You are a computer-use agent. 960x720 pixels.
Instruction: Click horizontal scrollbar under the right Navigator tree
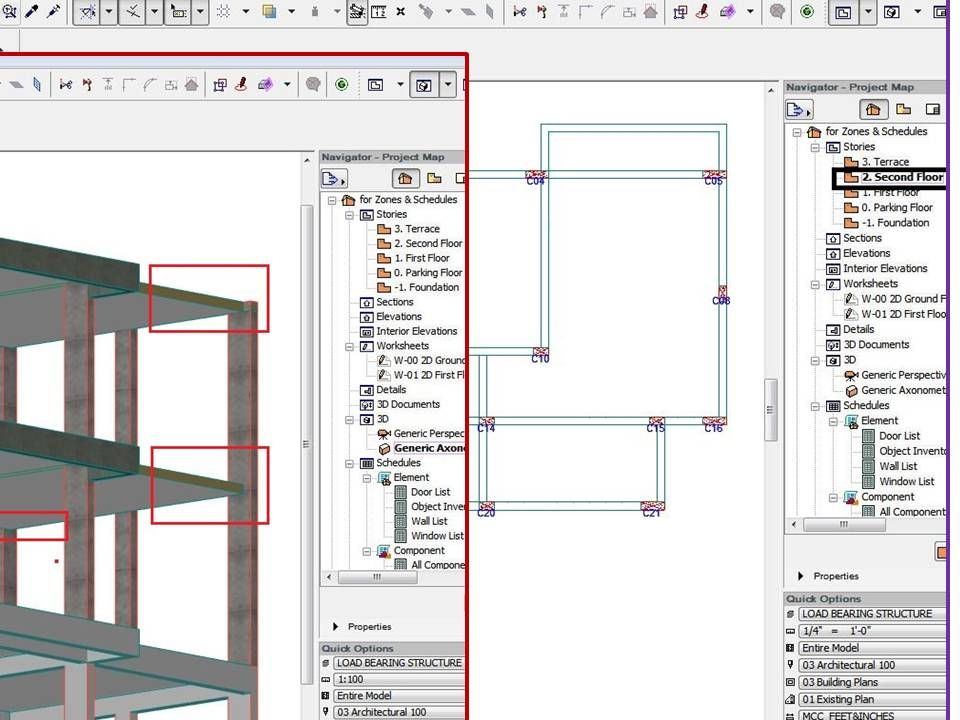coord(843,525)
